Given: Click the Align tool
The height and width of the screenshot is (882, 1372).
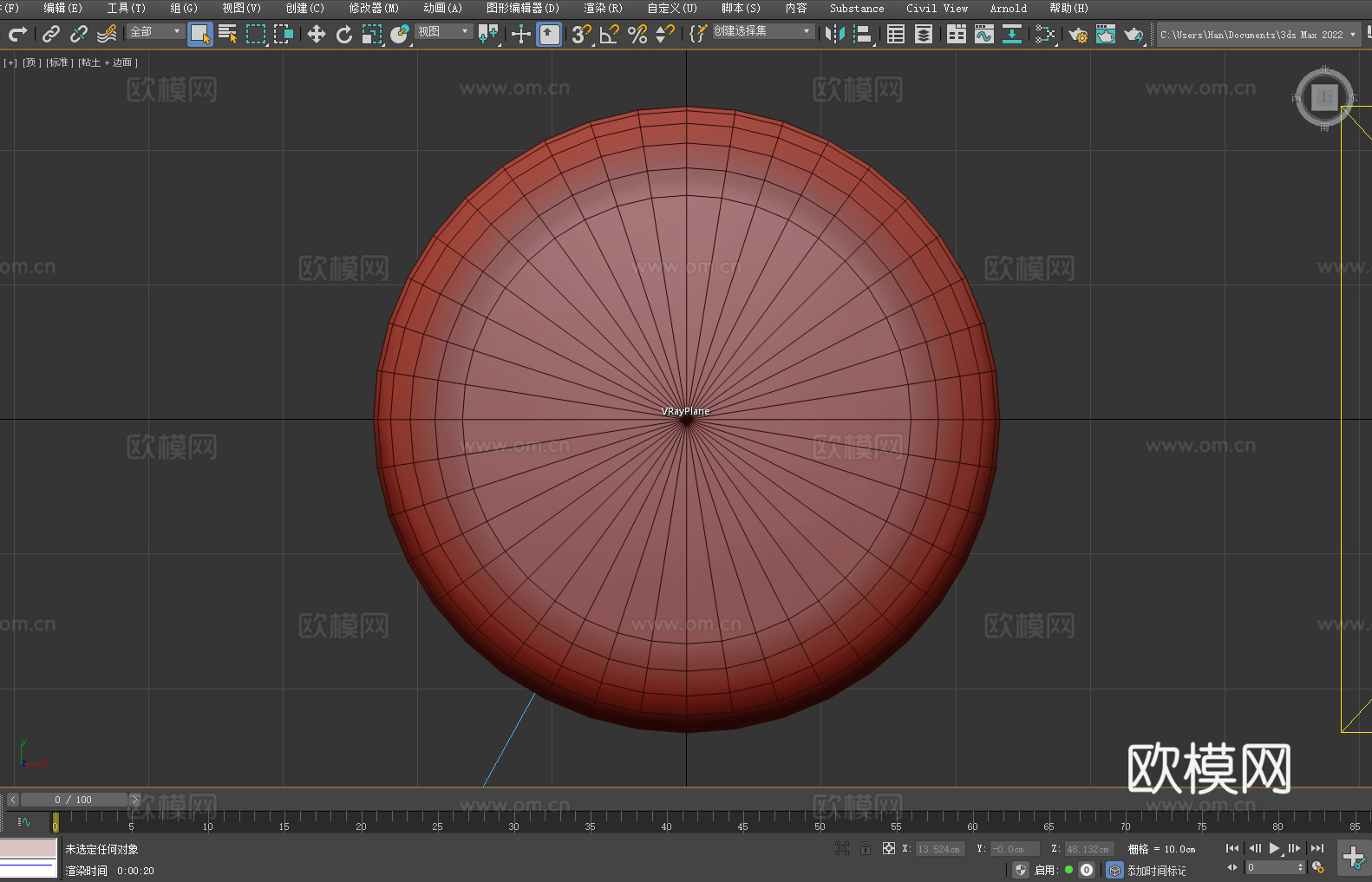Looking at the screenshot, I should pyautogui.click(x=863, y=34).
